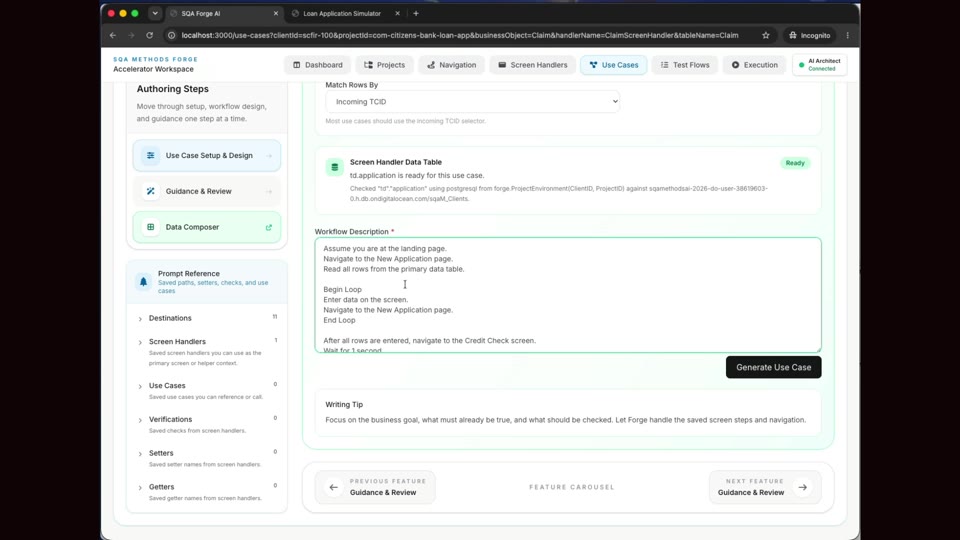
Task: Select Use Case Setup & Design step
Action: click(x=207, y=156)
